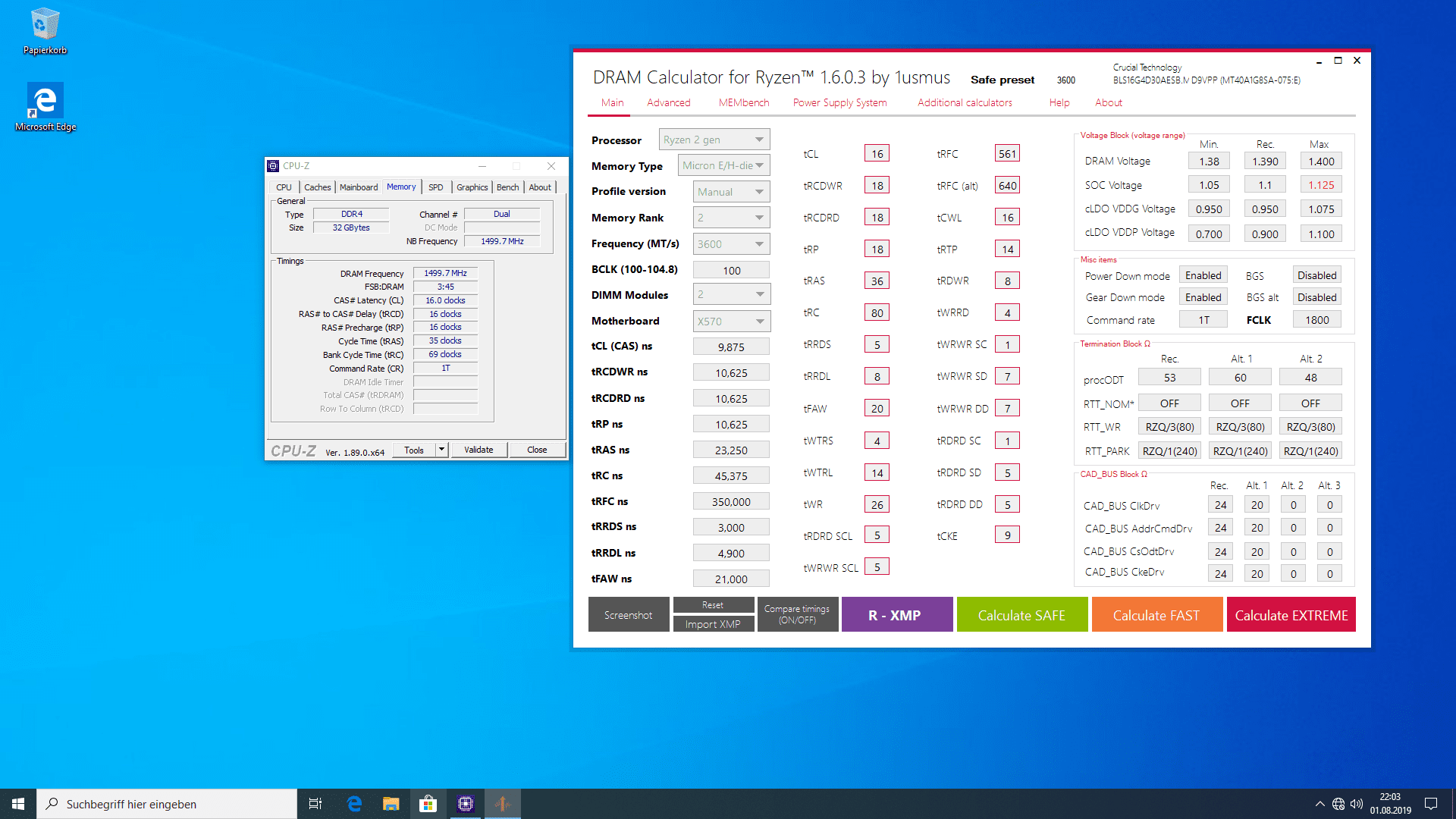The image size is (1456, 819).
Task: Expand the Processor dropdown
Action: click(x=714, y=140)
